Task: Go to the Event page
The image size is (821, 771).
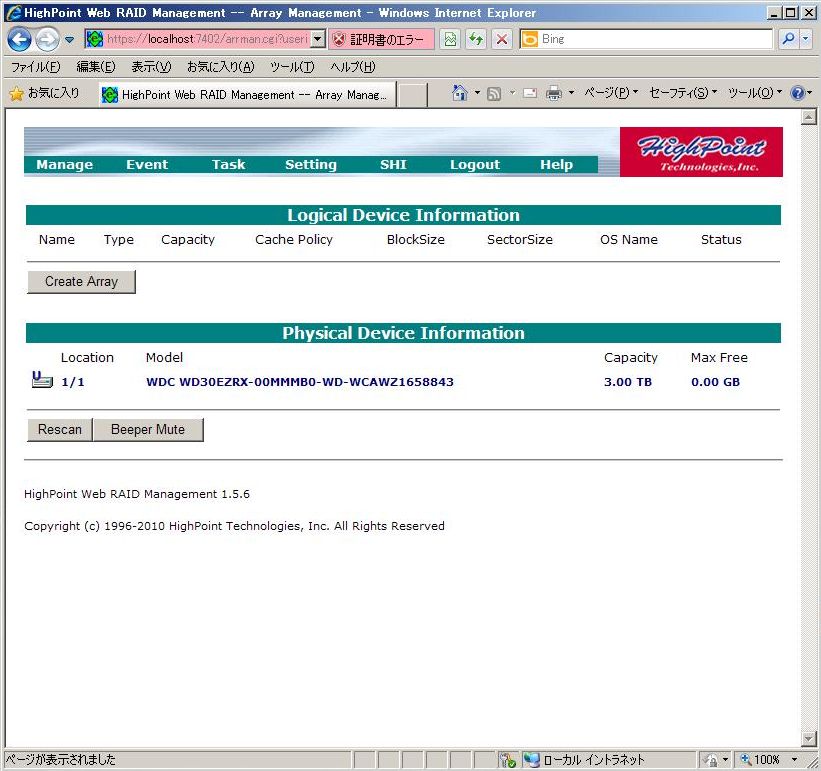Action: click(147, 164)
